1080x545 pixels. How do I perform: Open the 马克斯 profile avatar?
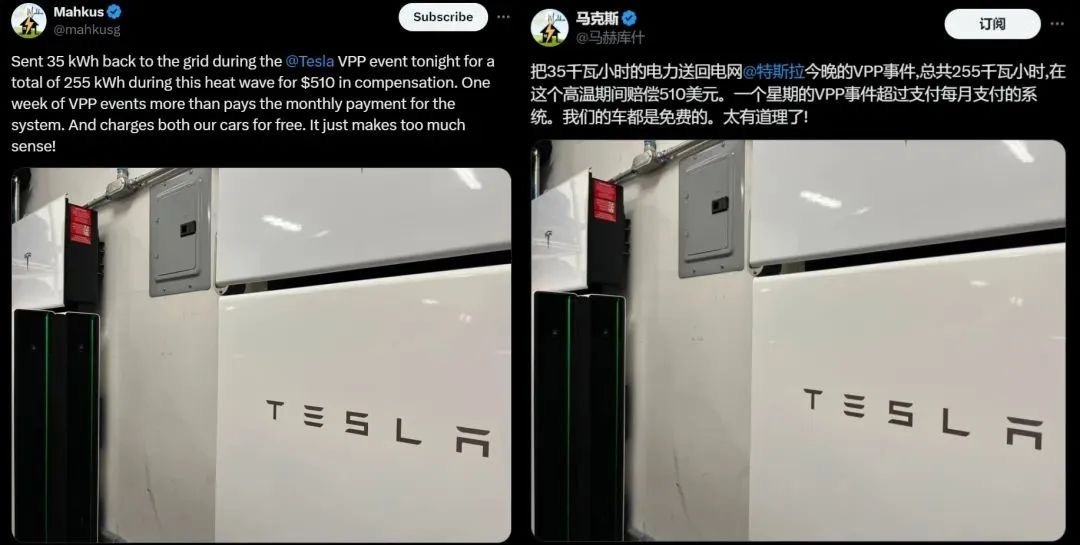click(549, 28)
